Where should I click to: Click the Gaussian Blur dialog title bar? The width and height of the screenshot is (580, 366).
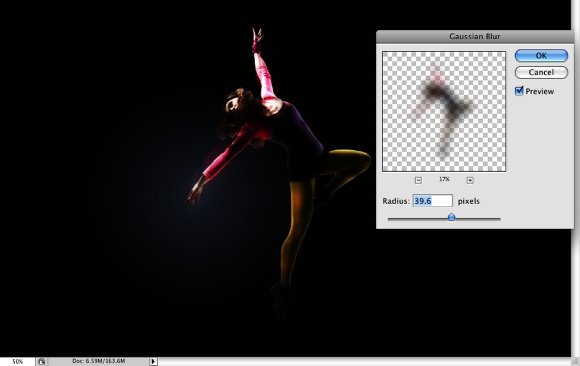click(475, 36)
